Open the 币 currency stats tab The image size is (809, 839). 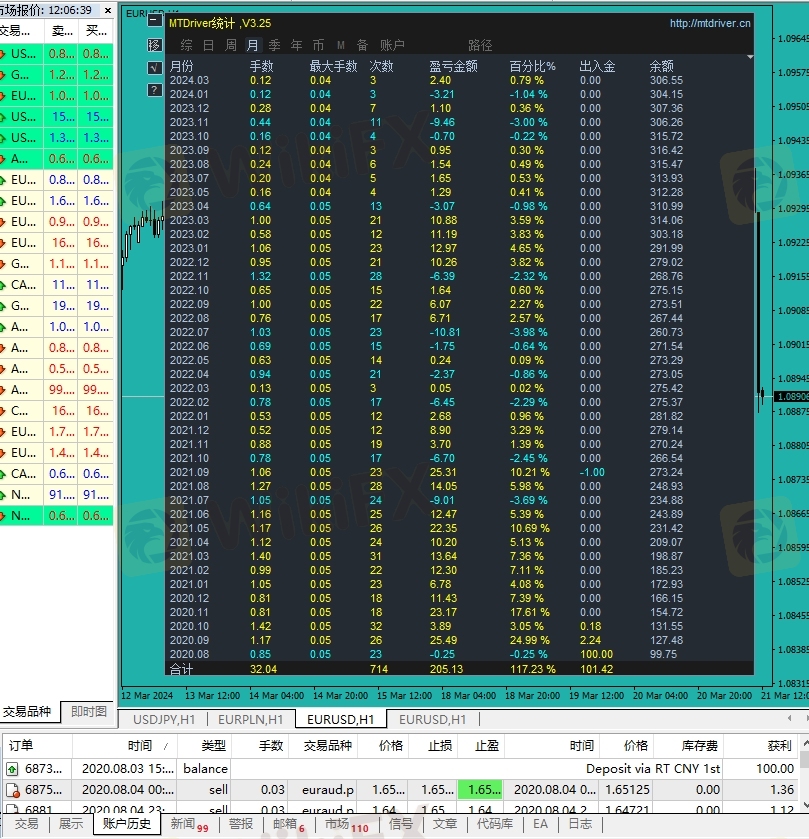coord(318,45)
